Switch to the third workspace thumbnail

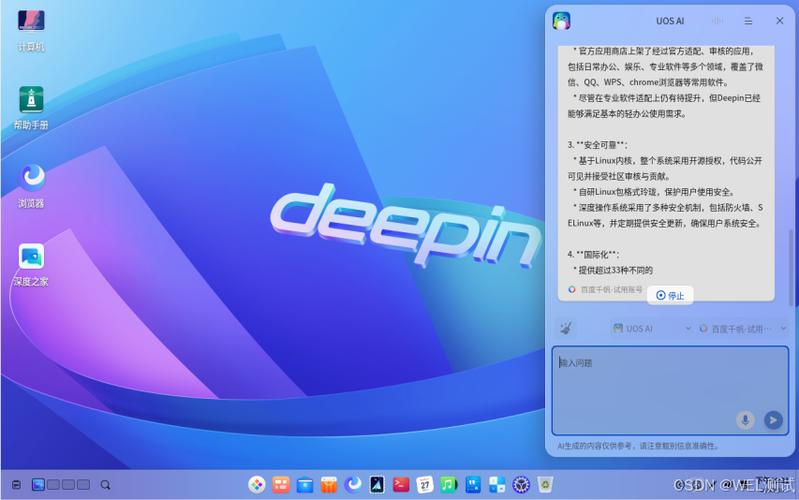tap(68, 484)
